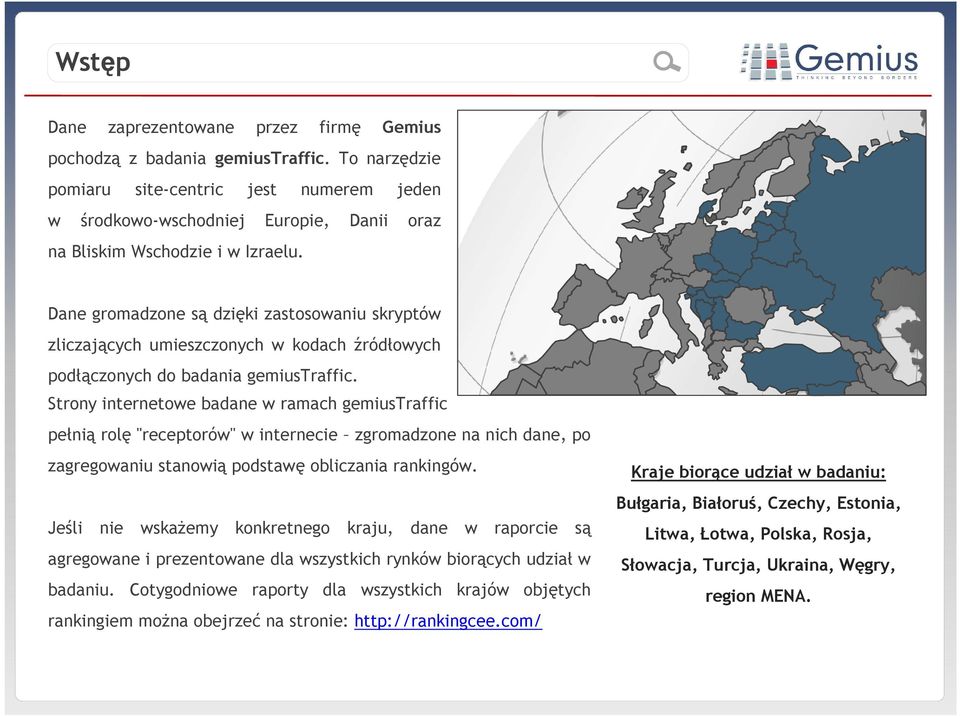Click the line "Strony internetowe badane w ramach gemiusTraffic"

247,404
